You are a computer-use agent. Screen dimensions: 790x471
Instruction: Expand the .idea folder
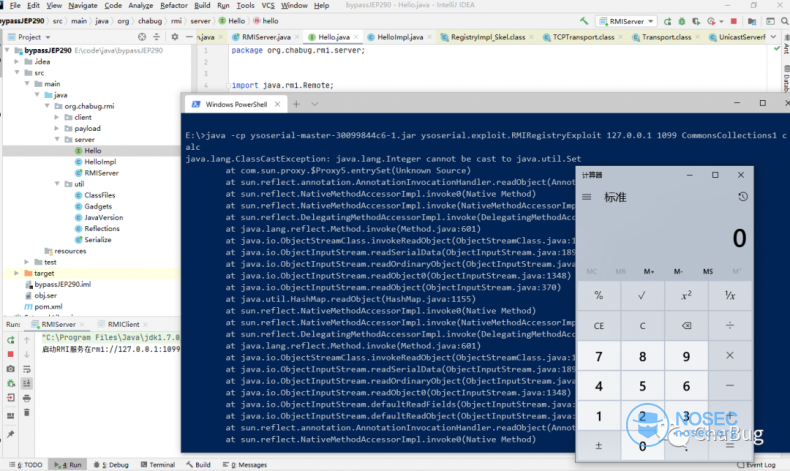17,61
